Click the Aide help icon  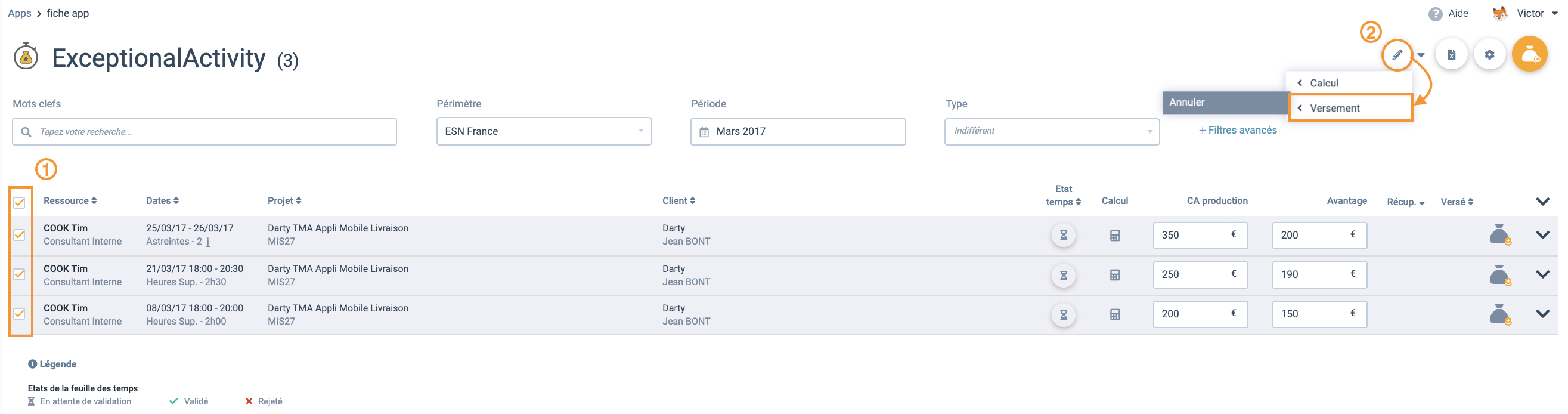click(1434, 13)
